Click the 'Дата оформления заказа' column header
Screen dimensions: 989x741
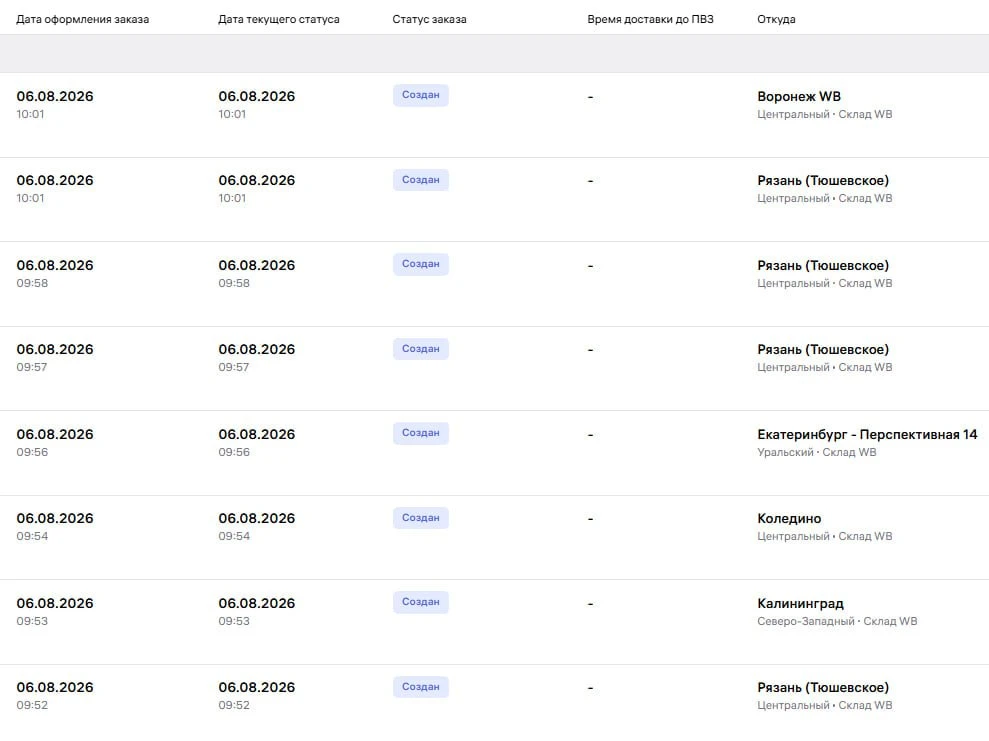83,20
